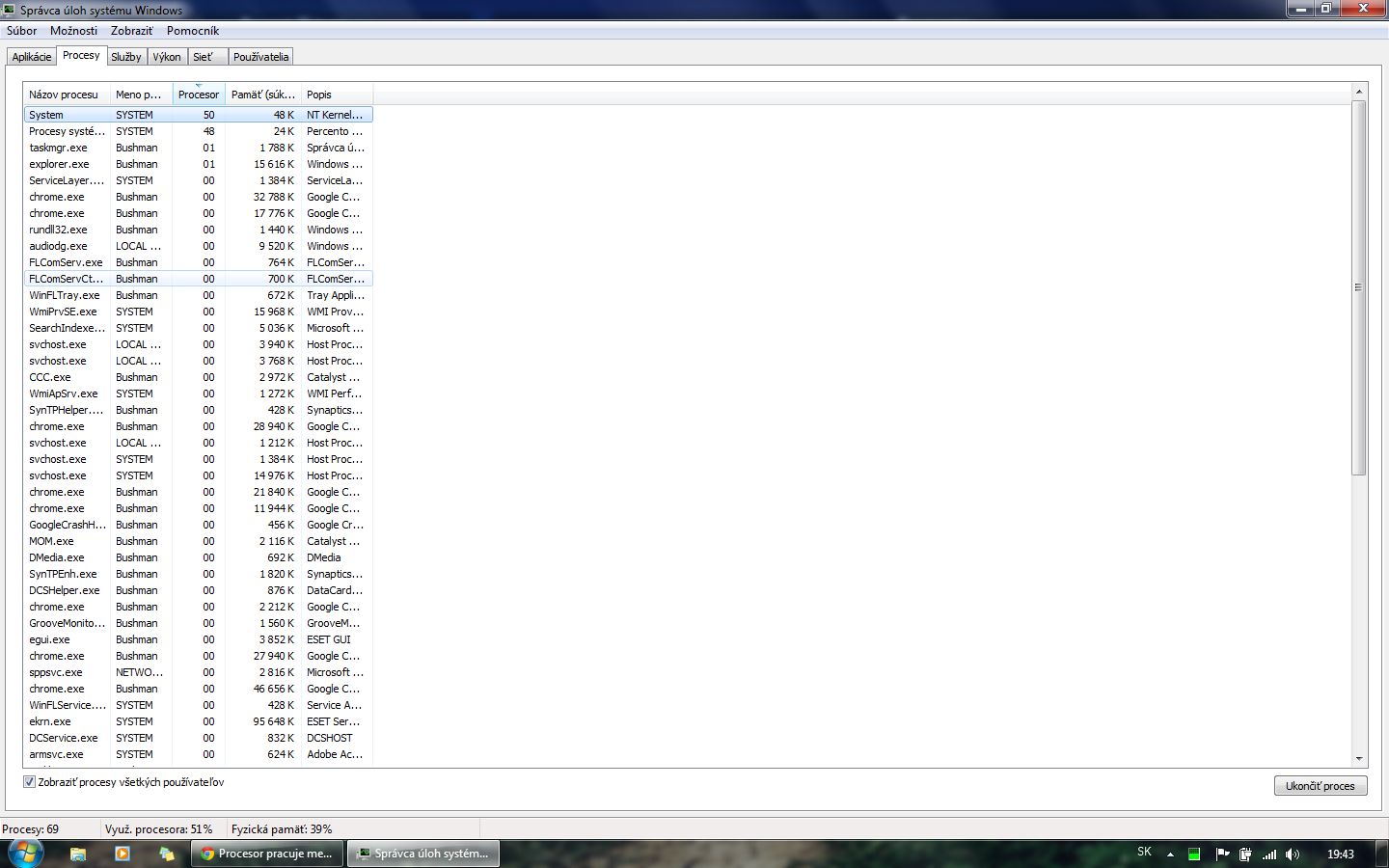The width and height of the screenshot is (1389, 868).
Task: Click the process list scroll-down arrow
Action: click(1359, 759)
